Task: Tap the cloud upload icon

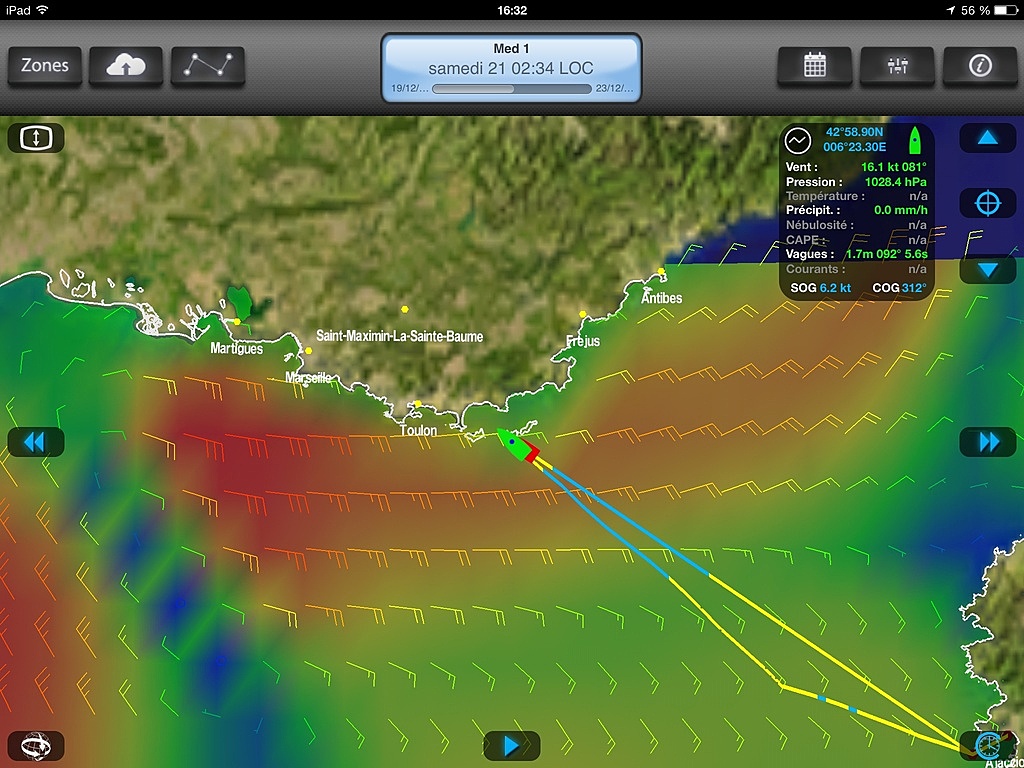Action: click(x=125, y=66)
